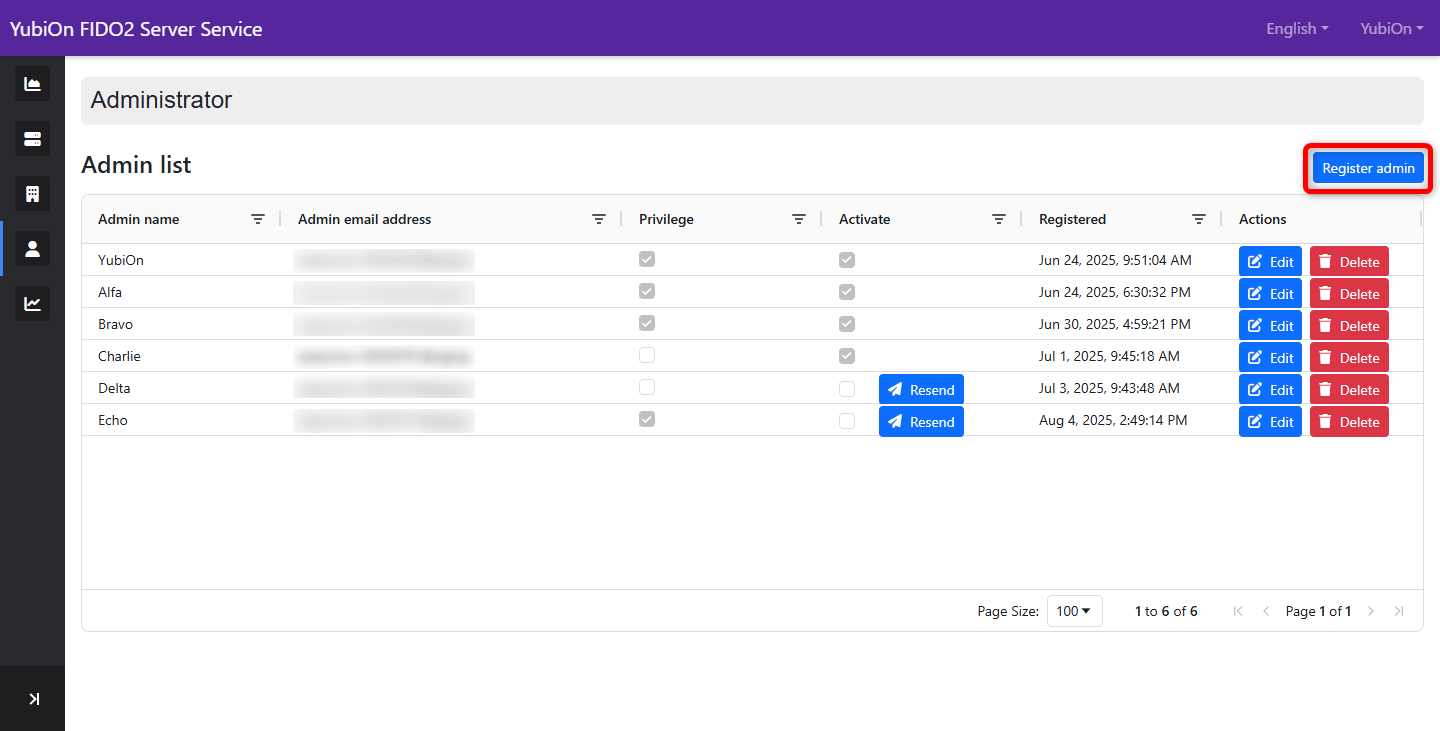Resend the activation email to Echo
The width and height of the screenshot is (1440, 731).
pos(921,422)
